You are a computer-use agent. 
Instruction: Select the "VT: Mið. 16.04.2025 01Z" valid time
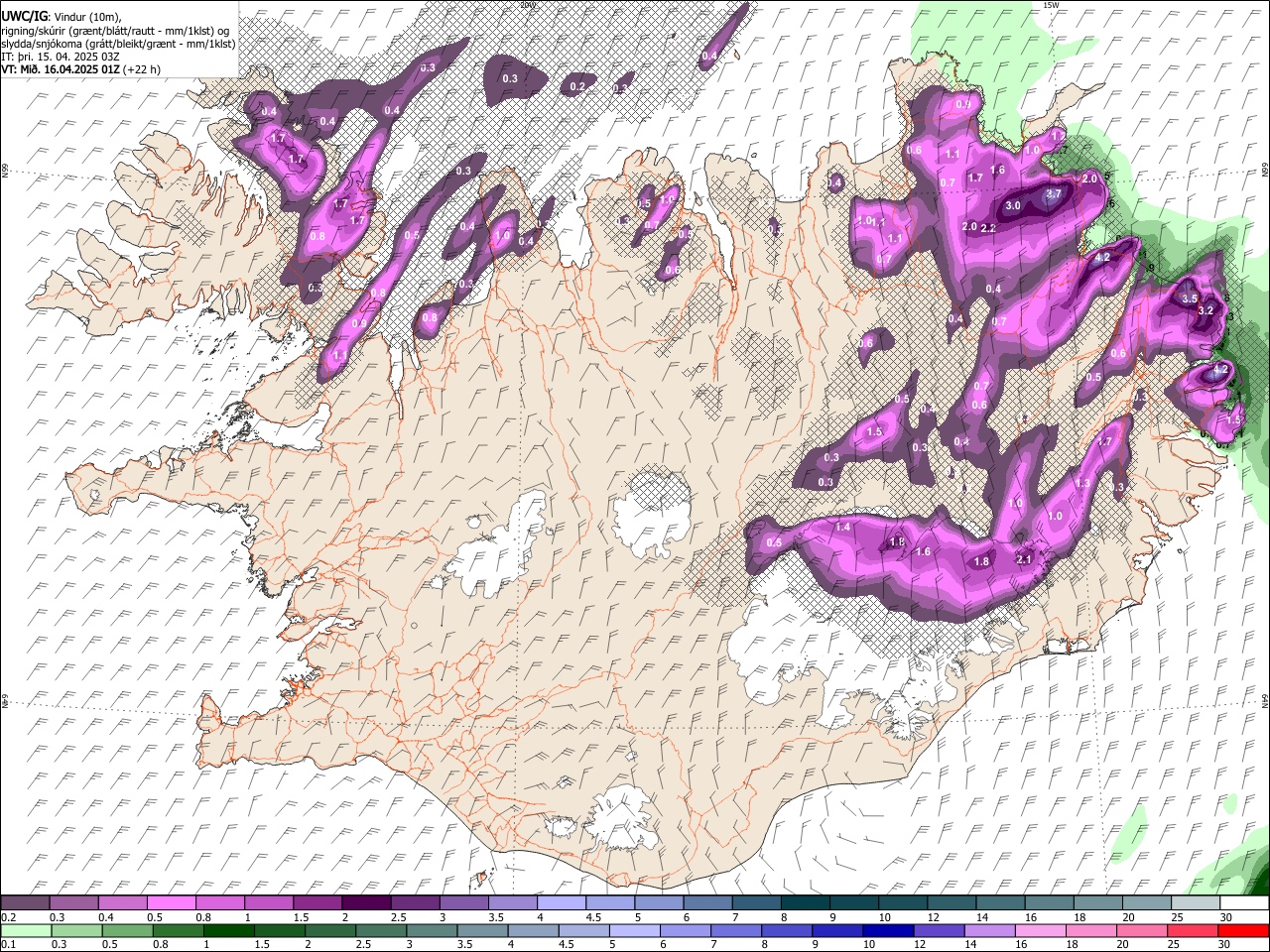61,69
